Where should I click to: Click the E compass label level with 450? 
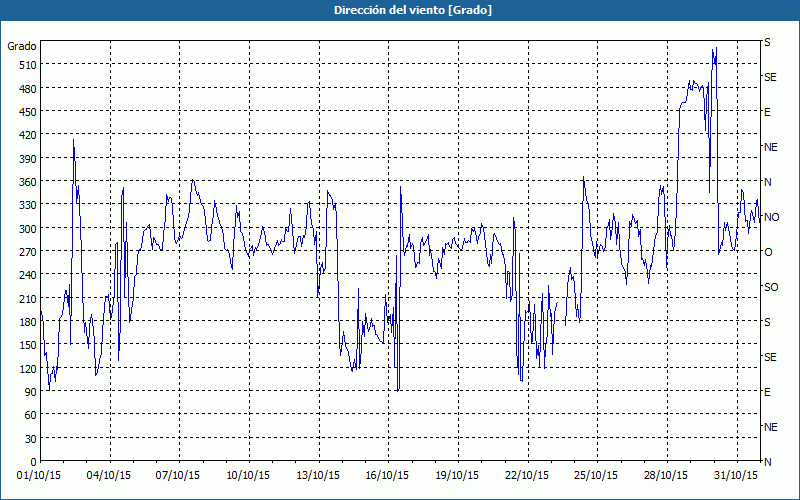click(x=767, y=112)
